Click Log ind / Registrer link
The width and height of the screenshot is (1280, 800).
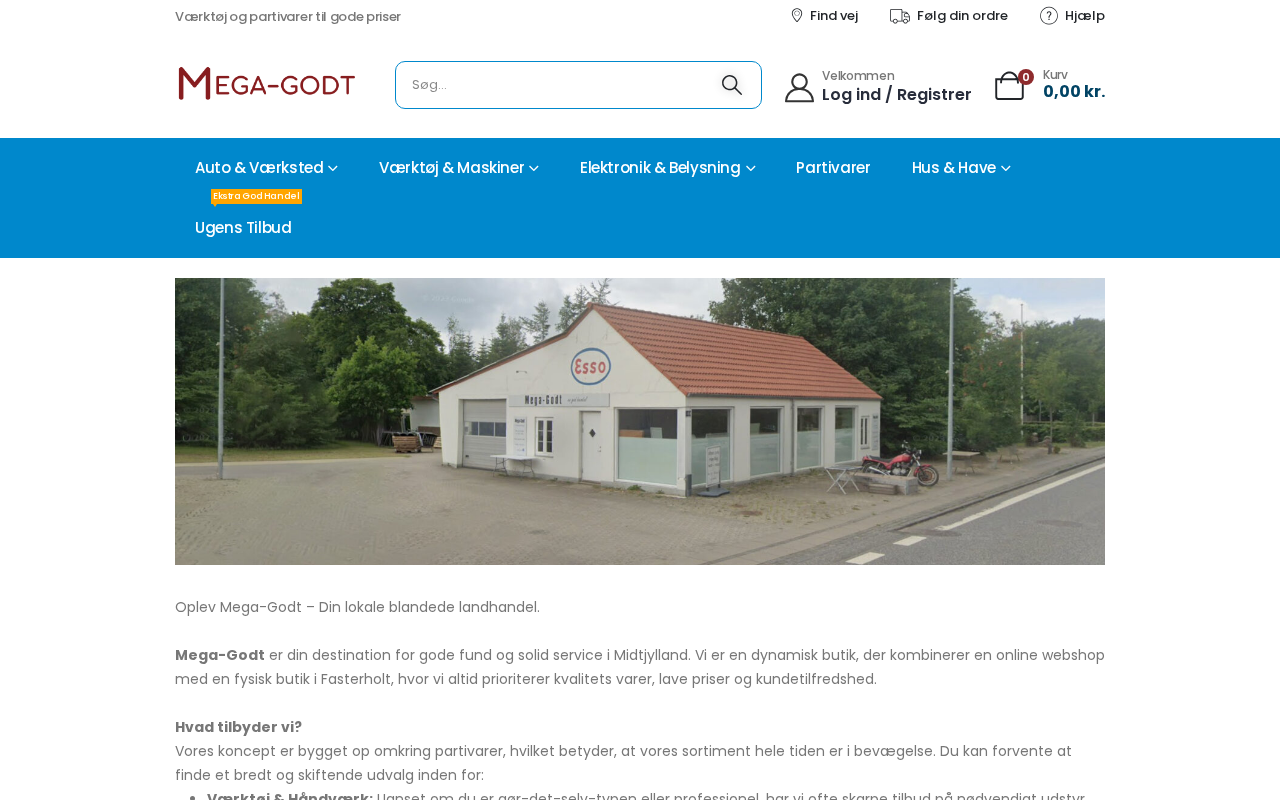pyautogui.click(x=896, y=95)
